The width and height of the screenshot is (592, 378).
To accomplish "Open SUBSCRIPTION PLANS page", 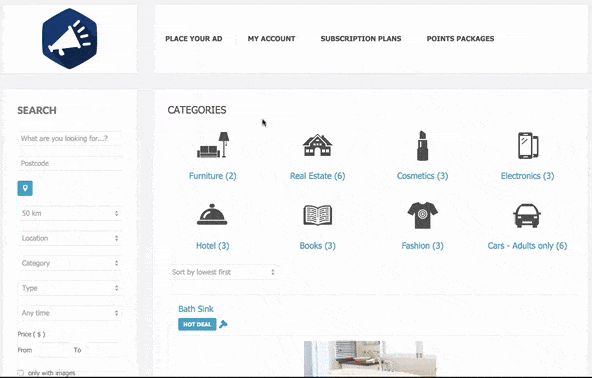I will coord(361,39).
